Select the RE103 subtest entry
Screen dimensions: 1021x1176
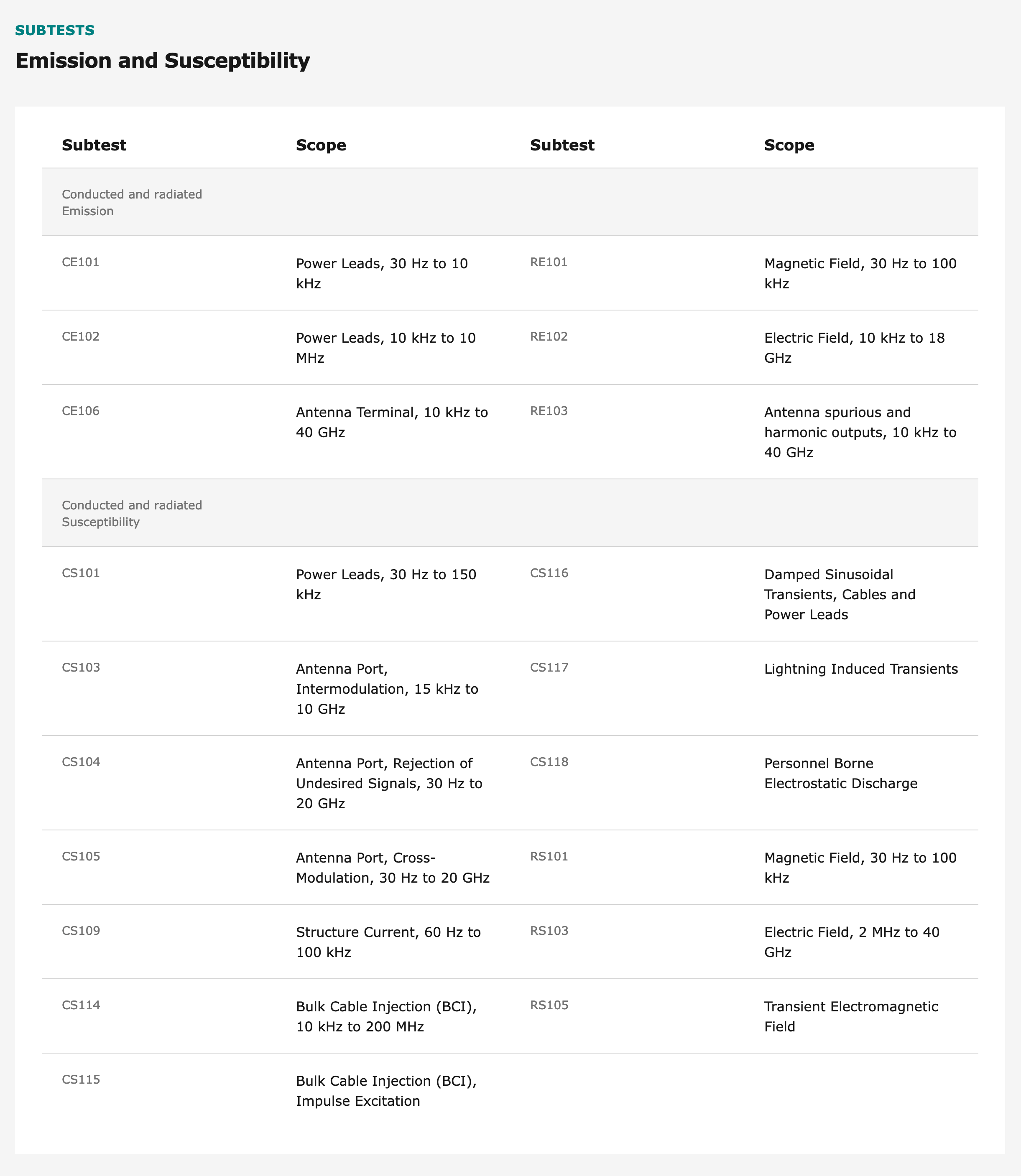pos(549,411)
